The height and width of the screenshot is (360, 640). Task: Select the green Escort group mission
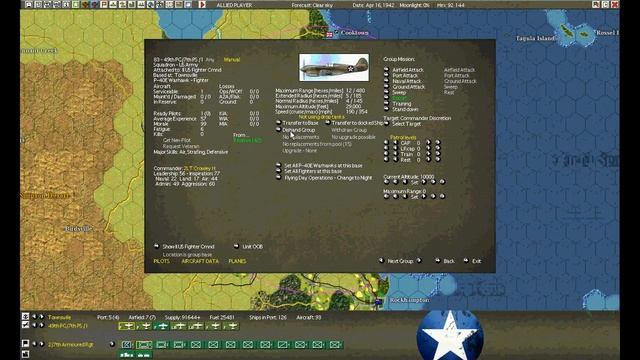click(386, 98)
